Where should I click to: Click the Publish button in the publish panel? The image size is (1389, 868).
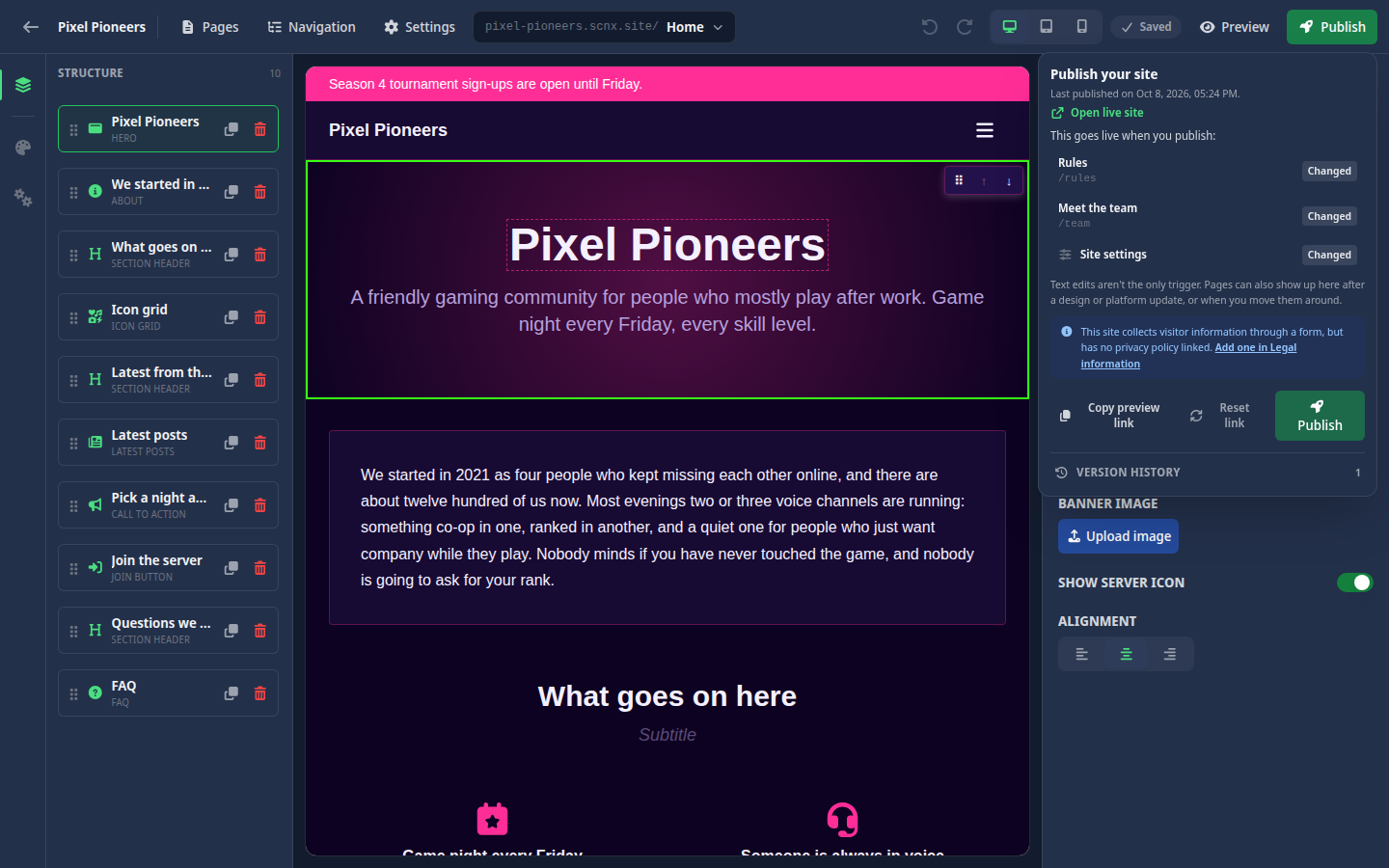(x=1320, y=416)
